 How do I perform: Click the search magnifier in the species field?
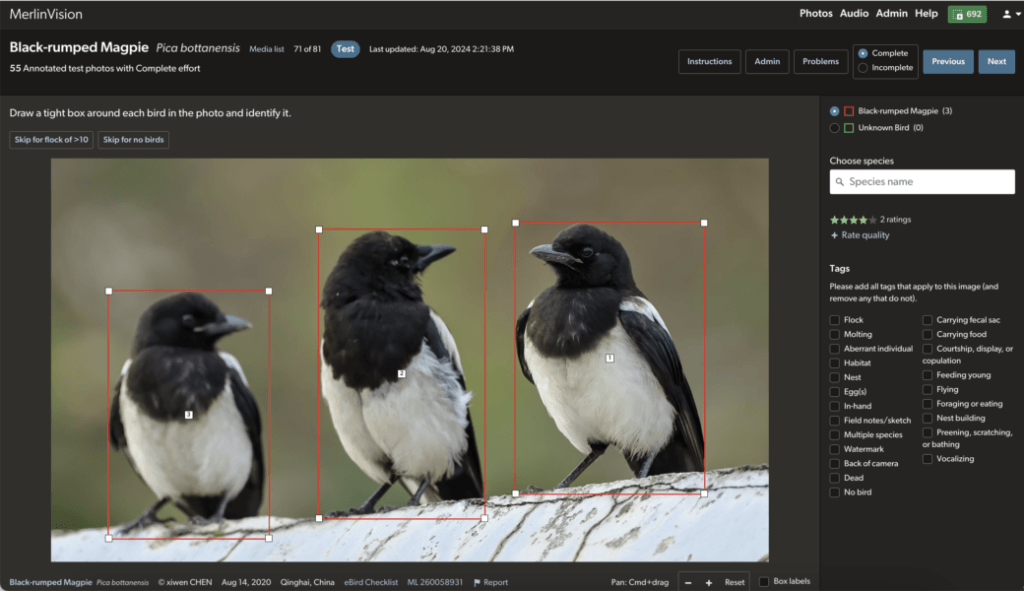(841, 182)
